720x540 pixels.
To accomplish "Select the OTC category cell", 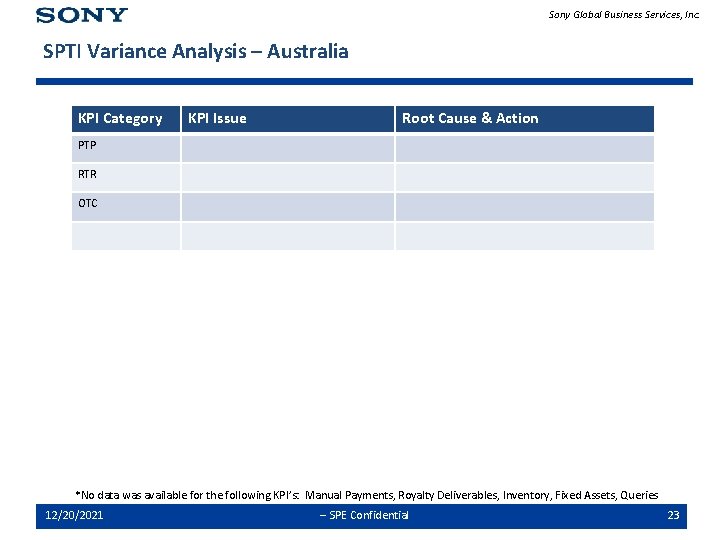I will [126, 207].
